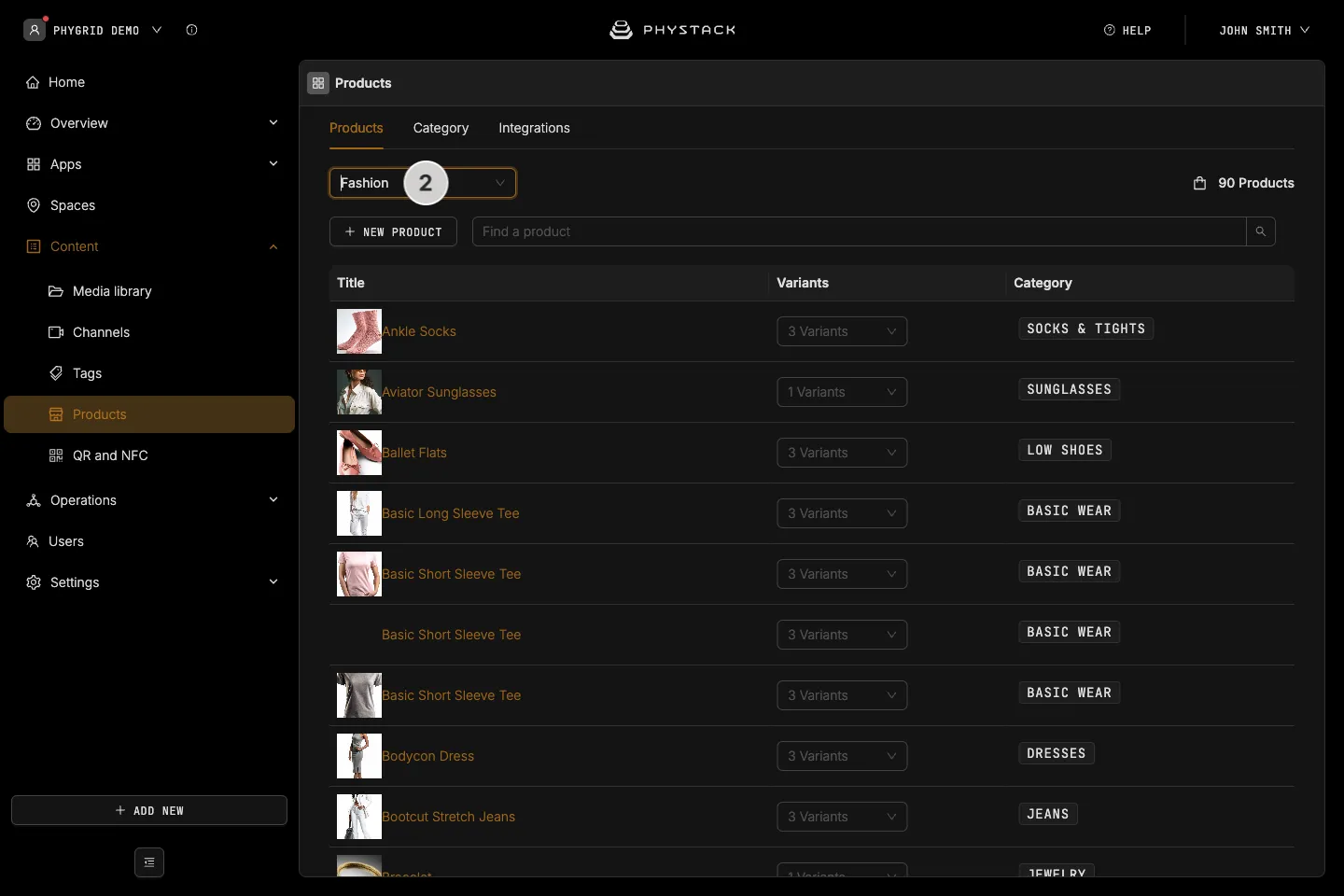Collapse the Content submenu chevron
1344x896 pixels.
point(273,246)
